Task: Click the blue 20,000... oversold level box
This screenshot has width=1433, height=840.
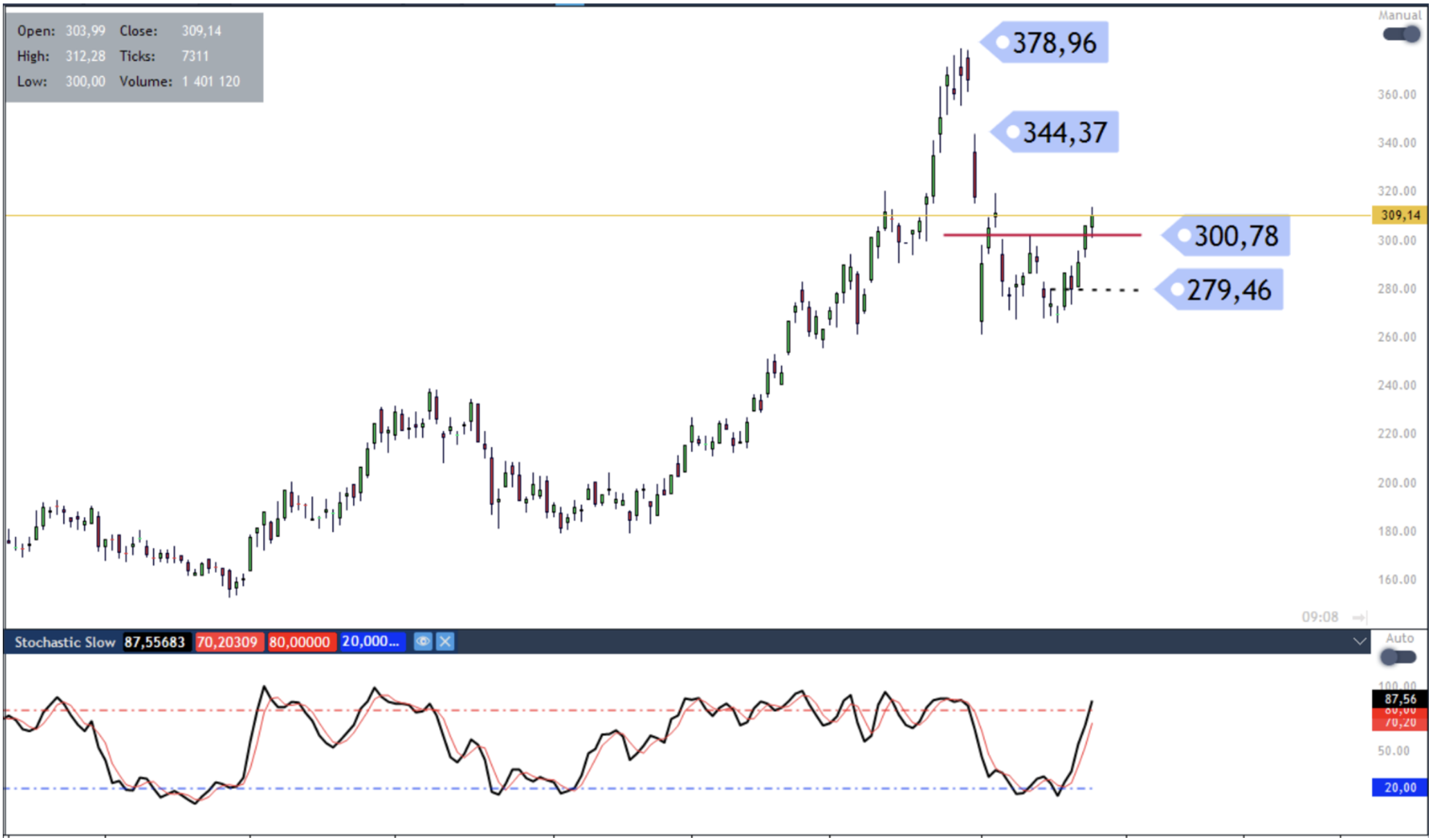Action: 370,642
